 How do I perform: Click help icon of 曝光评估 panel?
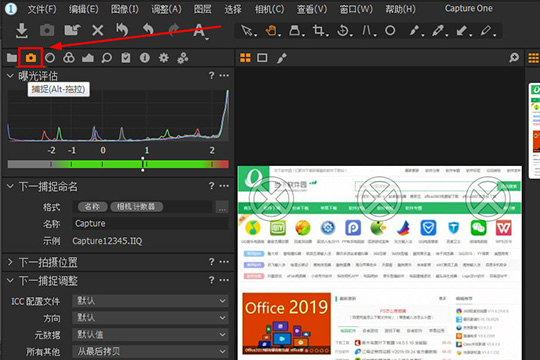pyautogui.click(x=211, y=75)
